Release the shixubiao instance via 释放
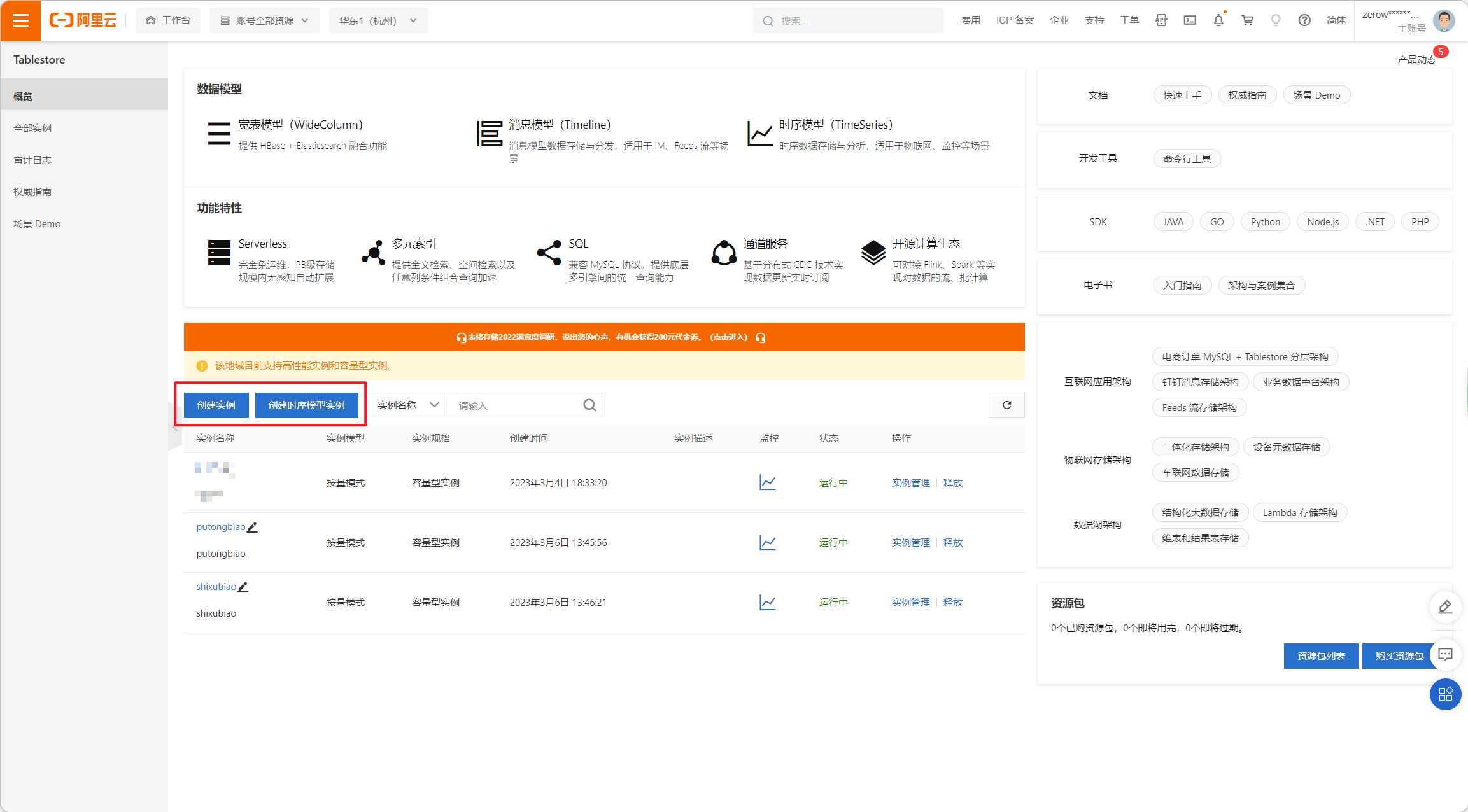The height and width of the screenshot is (812, 1468). point(953,603)
